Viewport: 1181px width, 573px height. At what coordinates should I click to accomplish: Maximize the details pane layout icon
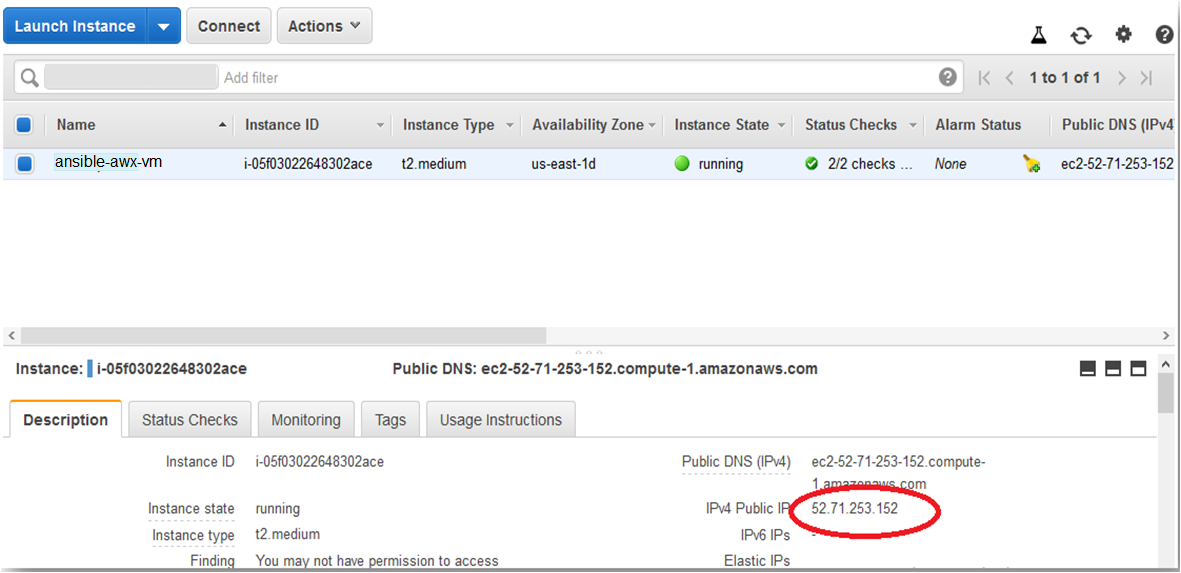pyautogui.click(x=1139, y=368)
